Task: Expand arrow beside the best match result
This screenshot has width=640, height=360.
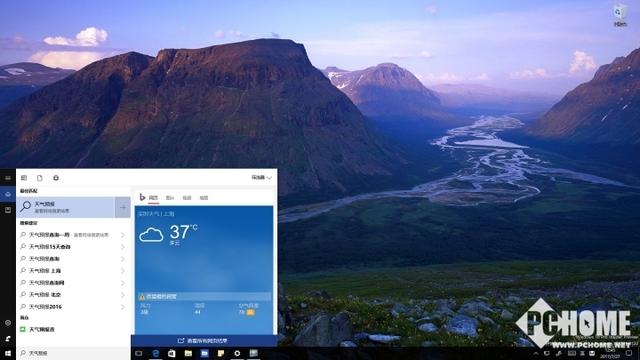Action: 123,207
